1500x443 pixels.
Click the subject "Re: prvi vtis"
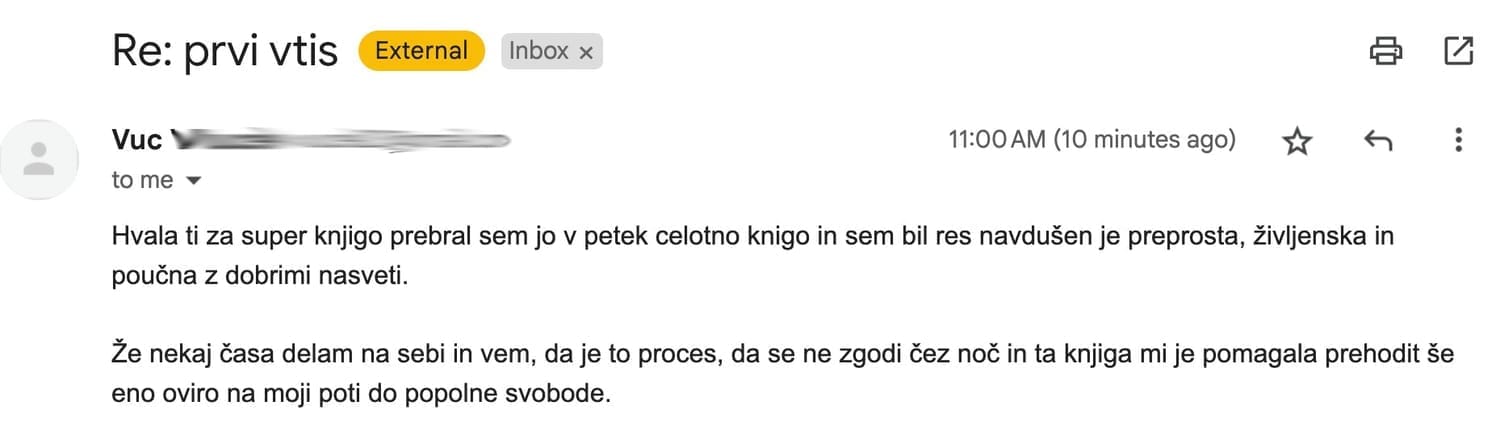(x=224, y=51)
